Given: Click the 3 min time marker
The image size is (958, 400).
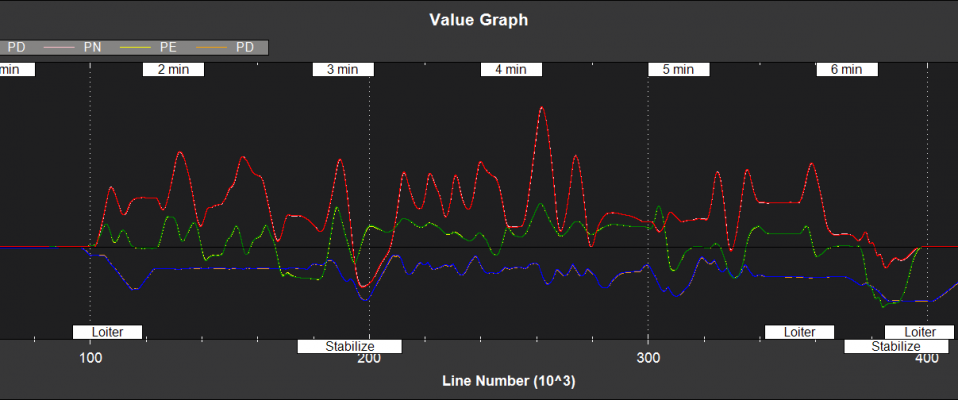Looking at the screenshot, I should point(342,70).
